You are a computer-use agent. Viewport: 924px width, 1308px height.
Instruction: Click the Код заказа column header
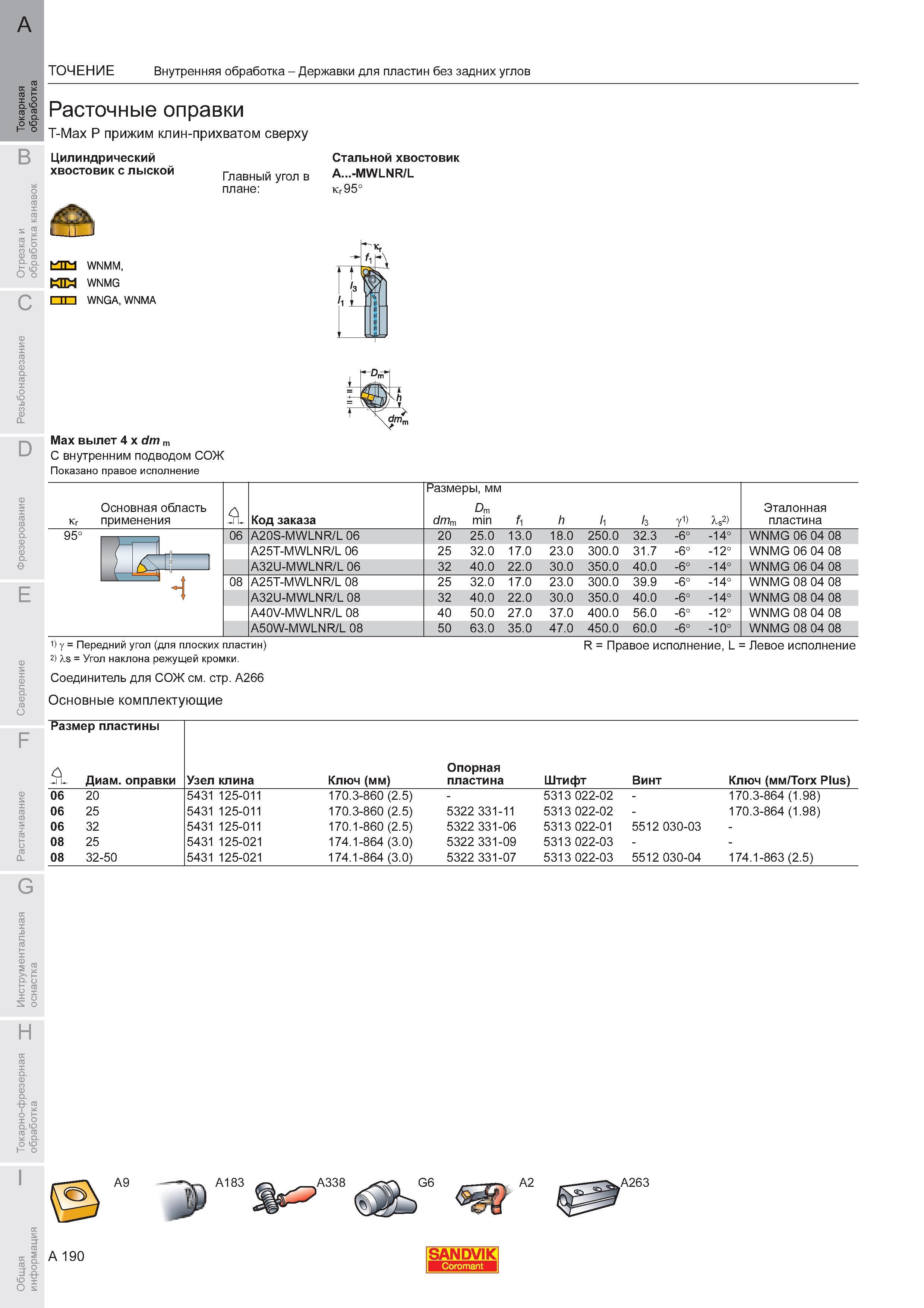point(283,520)
